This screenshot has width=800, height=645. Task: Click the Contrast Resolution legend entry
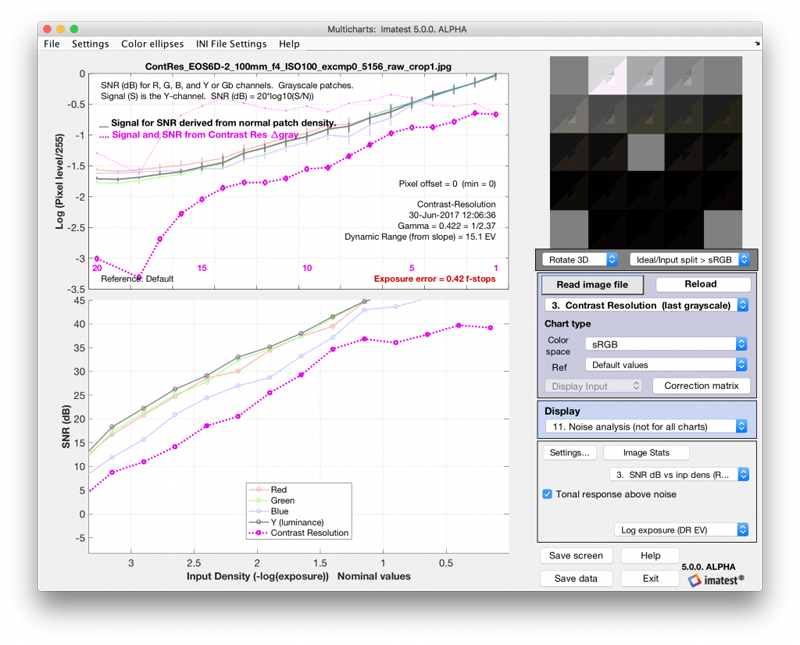point(298,533)
